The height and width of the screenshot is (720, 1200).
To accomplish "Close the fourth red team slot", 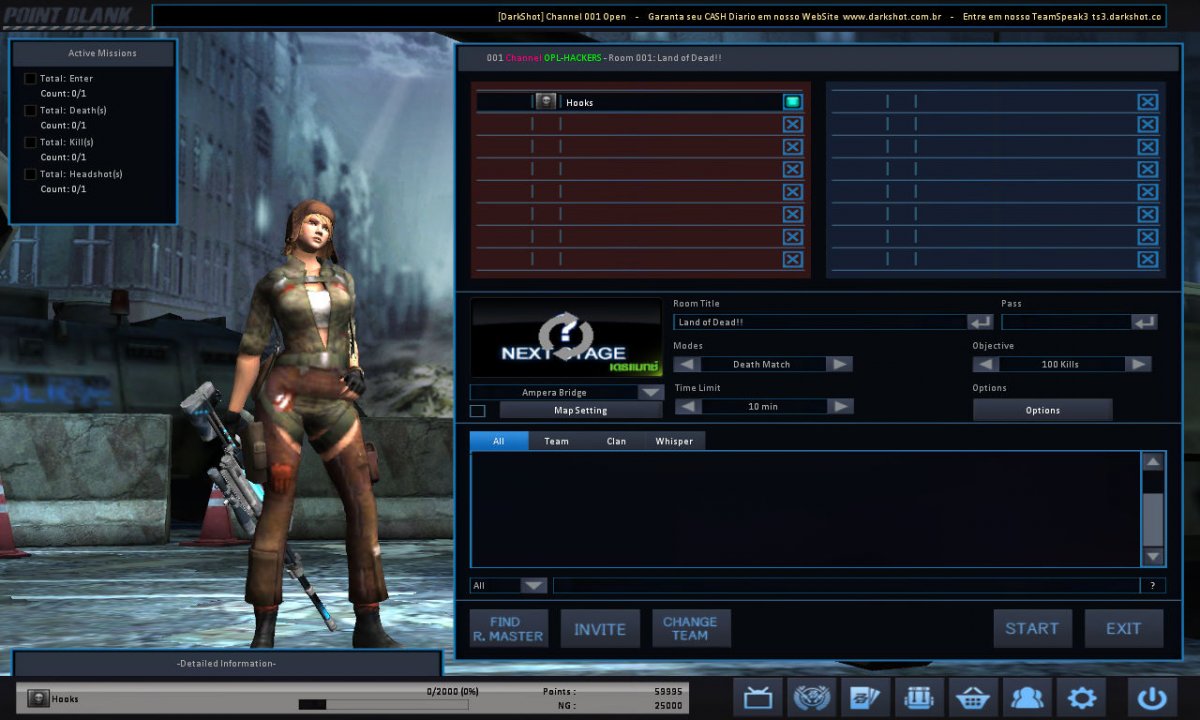I will [x=792, y=169].
